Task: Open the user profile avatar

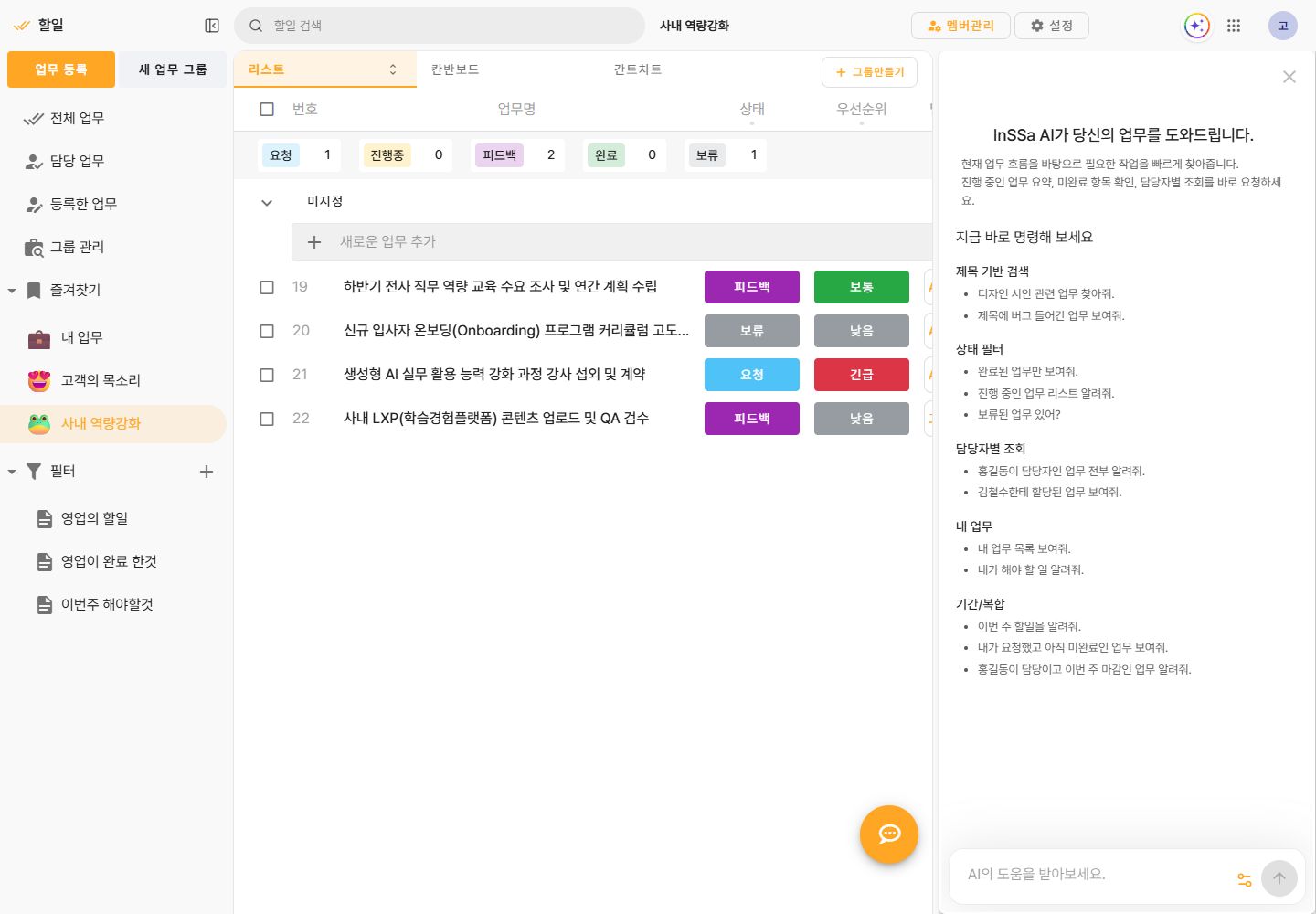Action: click(x=1283, y=26)
